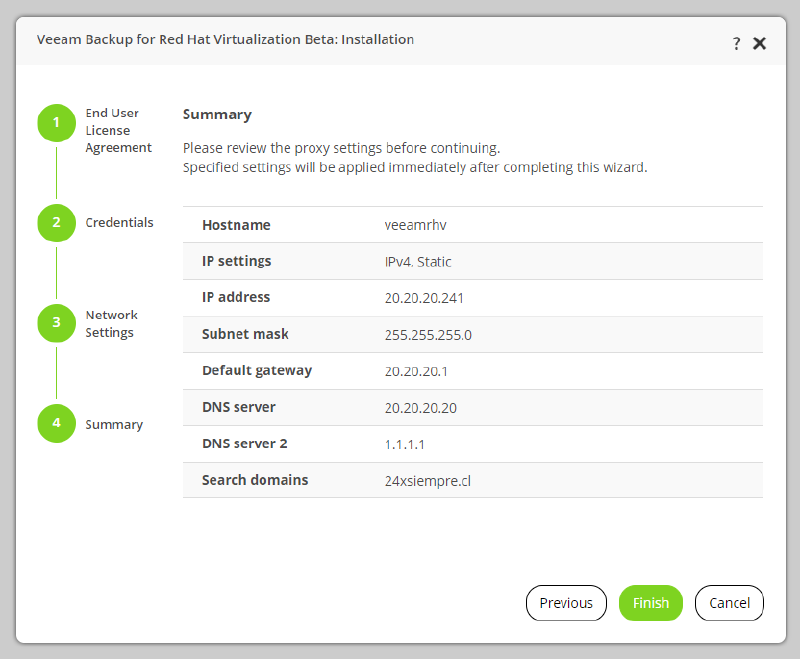Select the IPv4, Static value
The image size is (800, 659).
pos(418,262)
